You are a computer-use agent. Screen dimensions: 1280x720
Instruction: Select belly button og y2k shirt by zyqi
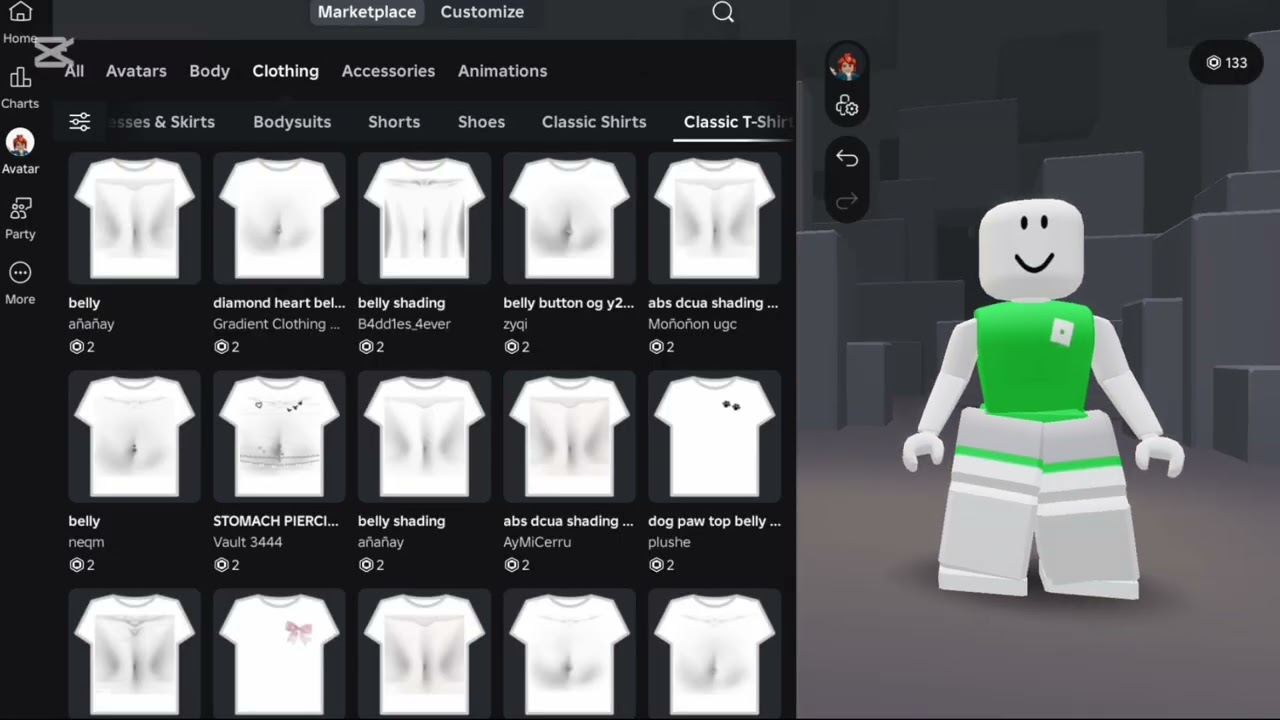pyautogui.click(x=569, y=218)
